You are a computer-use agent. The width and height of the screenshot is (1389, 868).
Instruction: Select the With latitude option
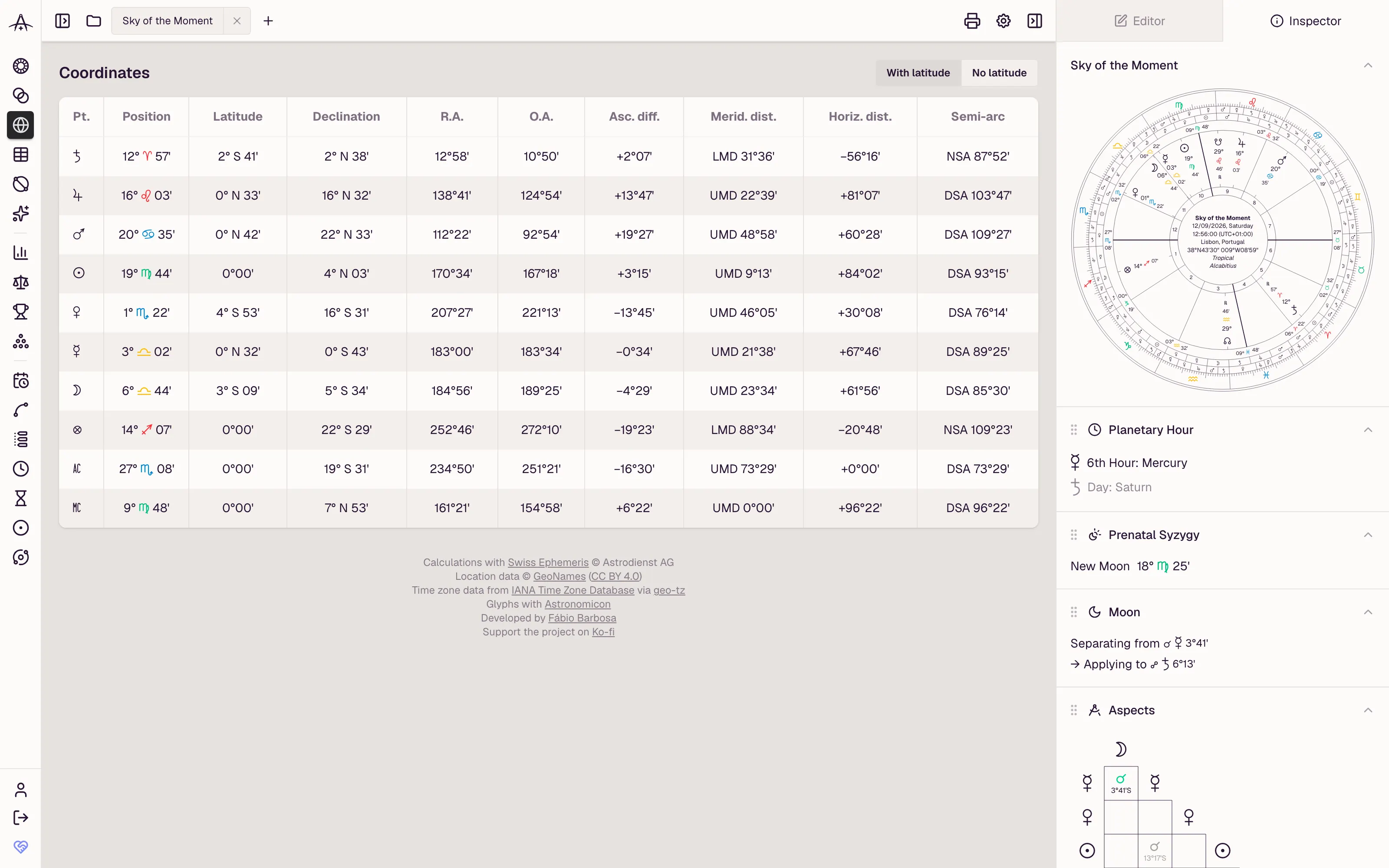(918, 73)
